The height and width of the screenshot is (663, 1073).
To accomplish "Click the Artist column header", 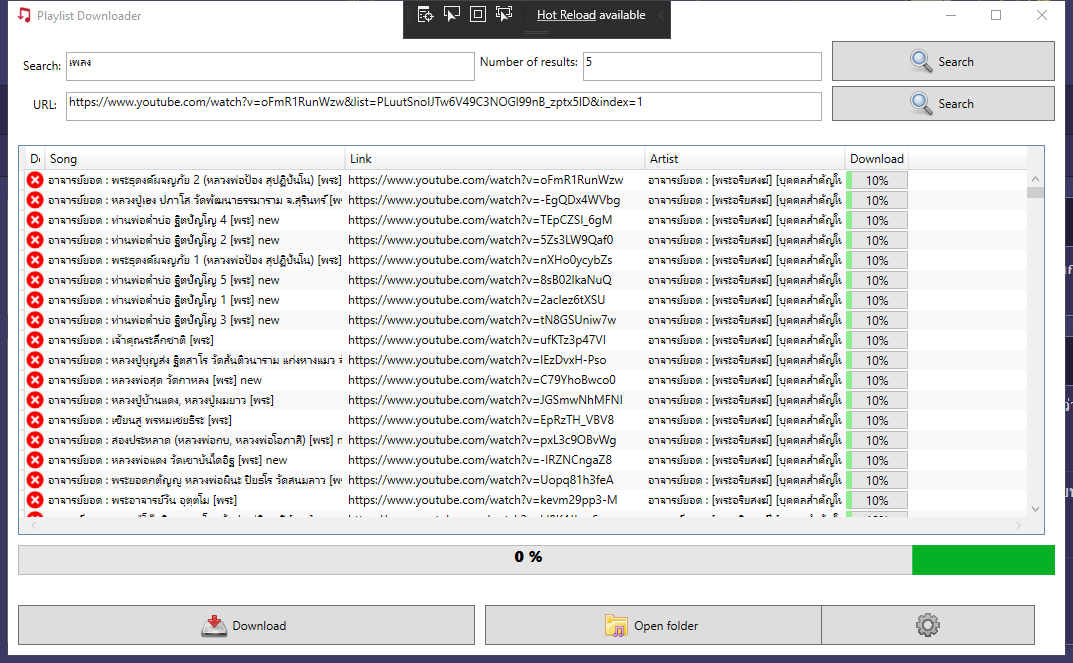I will pos(745,159).
